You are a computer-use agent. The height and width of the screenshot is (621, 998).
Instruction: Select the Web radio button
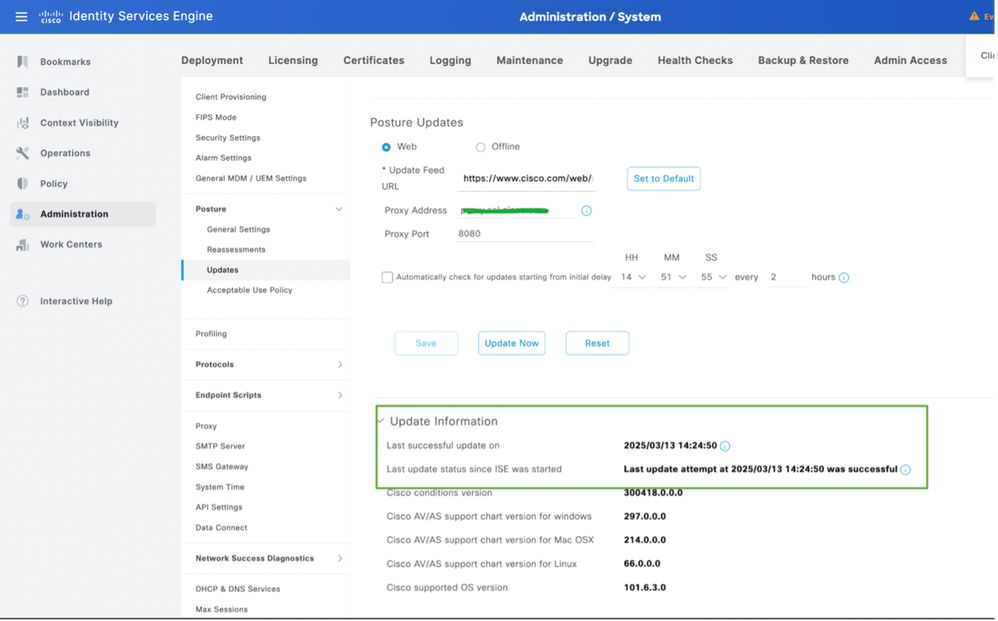(386, 147)
